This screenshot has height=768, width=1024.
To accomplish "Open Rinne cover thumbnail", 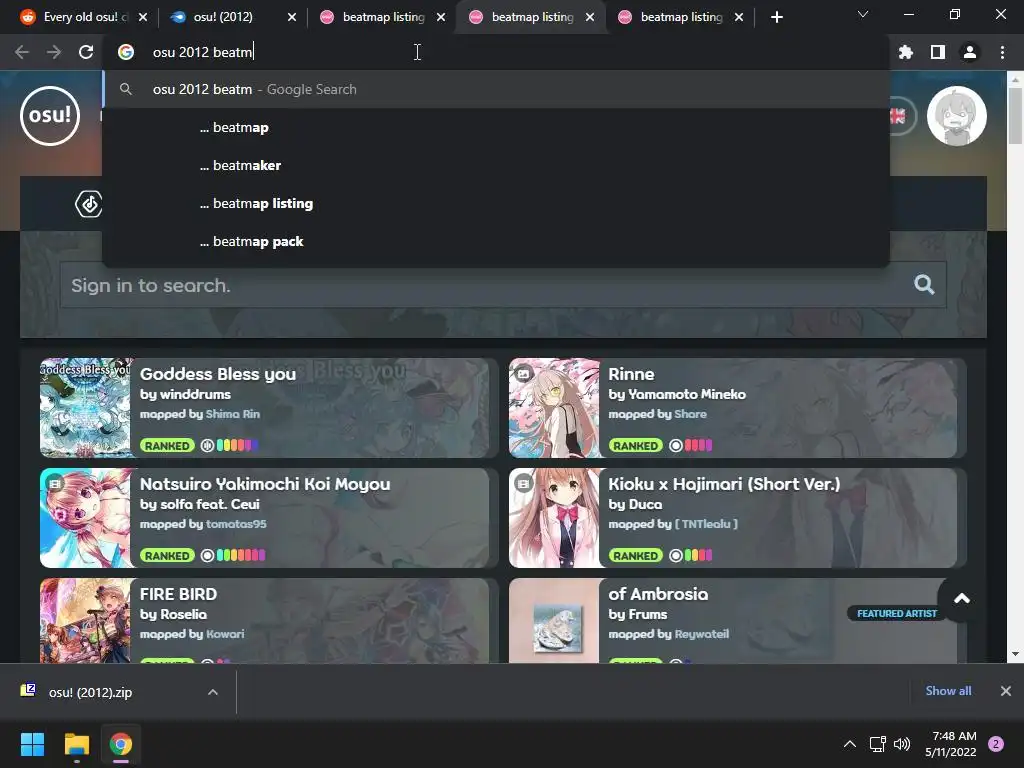I will (x=554, y=408).
